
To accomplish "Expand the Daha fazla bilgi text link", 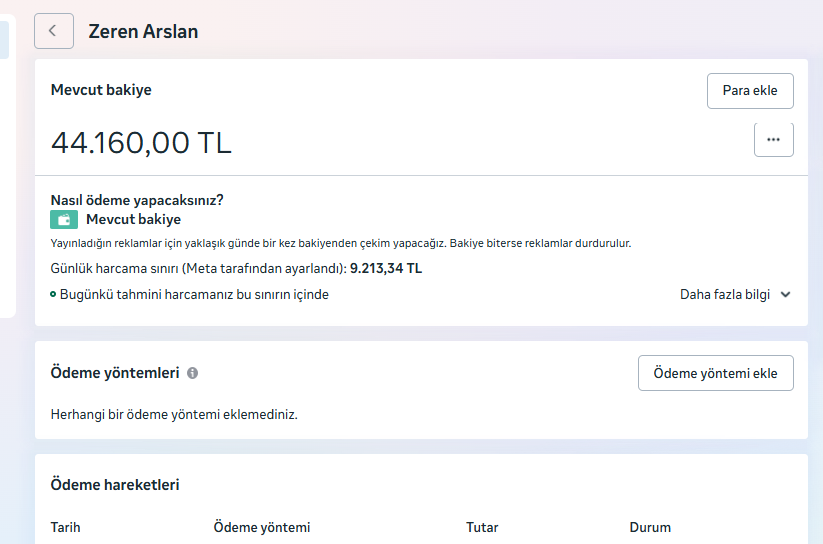I will [725, 295].
